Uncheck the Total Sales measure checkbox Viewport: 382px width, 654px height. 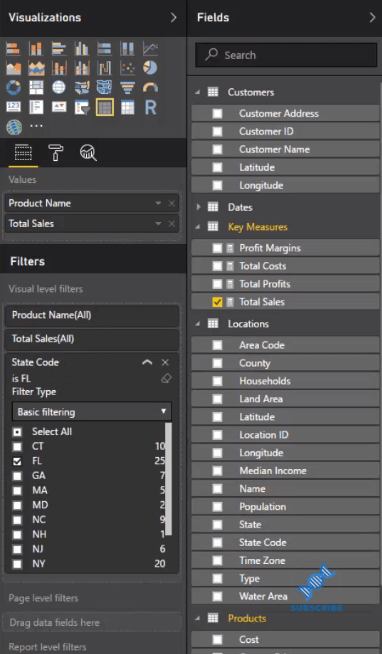[217, 302]
